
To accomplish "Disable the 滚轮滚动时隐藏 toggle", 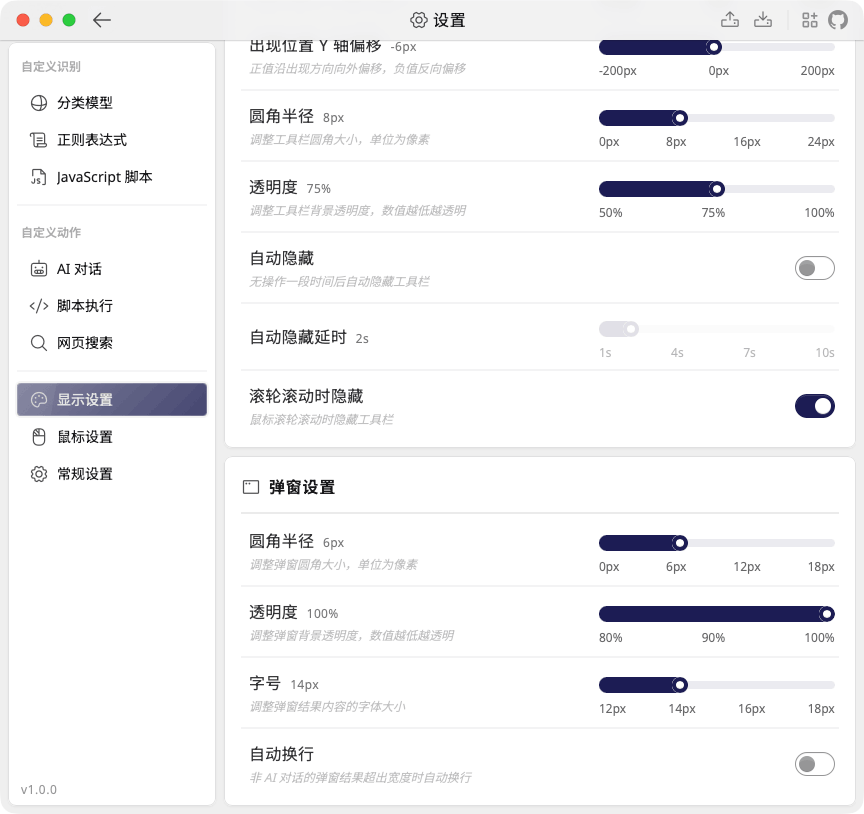I will point(814,406).
